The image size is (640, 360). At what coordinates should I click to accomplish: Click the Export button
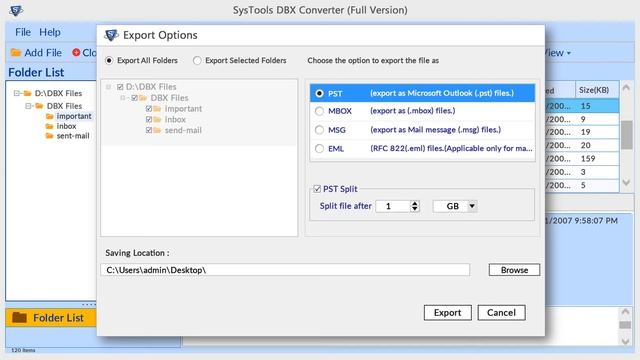pos(447,313)
